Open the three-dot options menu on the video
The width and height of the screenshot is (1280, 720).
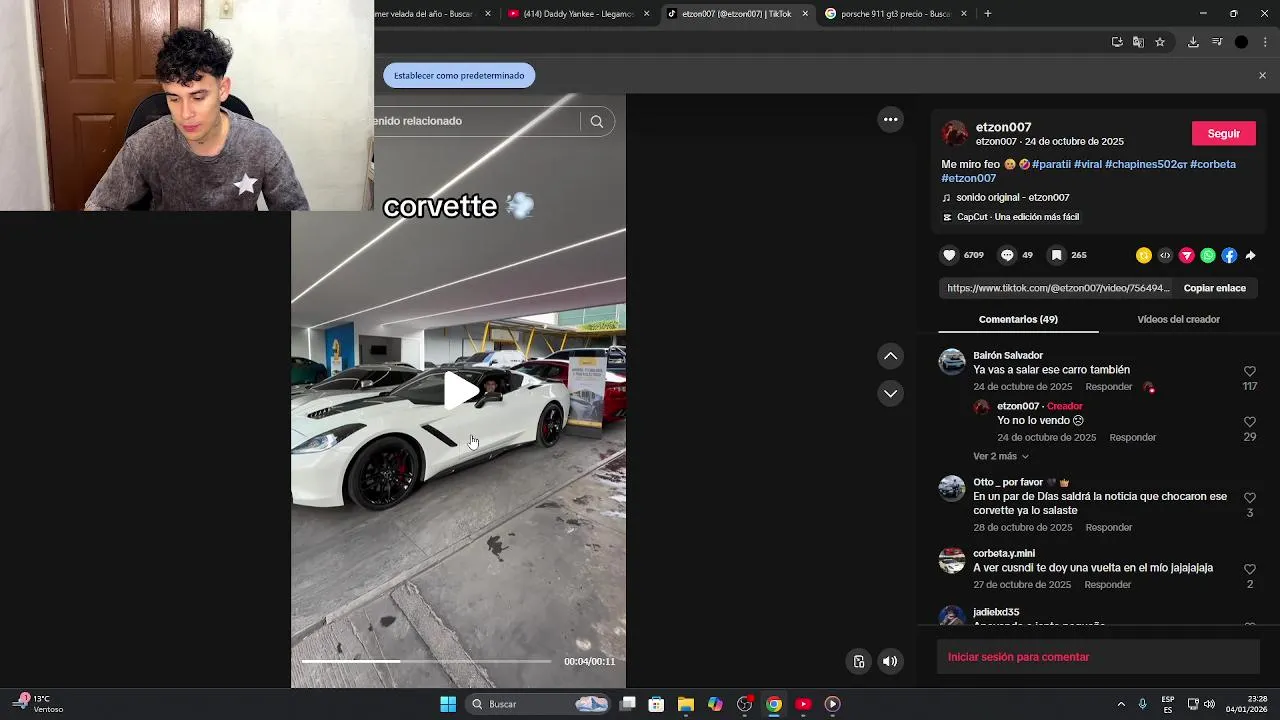pyautogui.click(x=890, y=119)
